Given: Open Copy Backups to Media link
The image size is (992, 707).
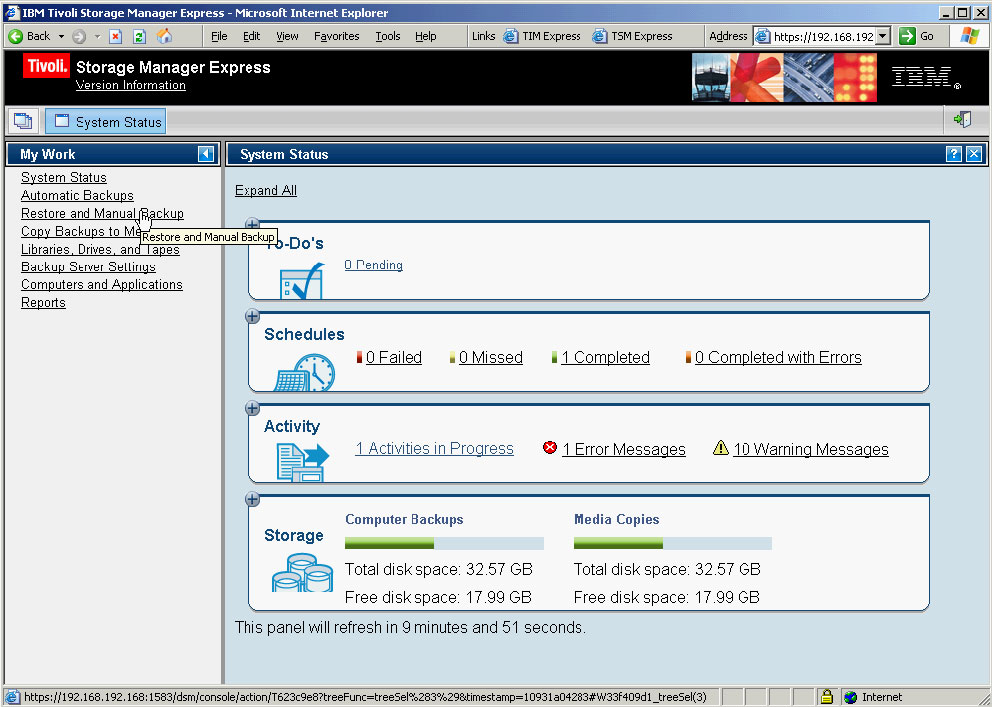Looking at the screenshot, I should (x=80, y=231).
